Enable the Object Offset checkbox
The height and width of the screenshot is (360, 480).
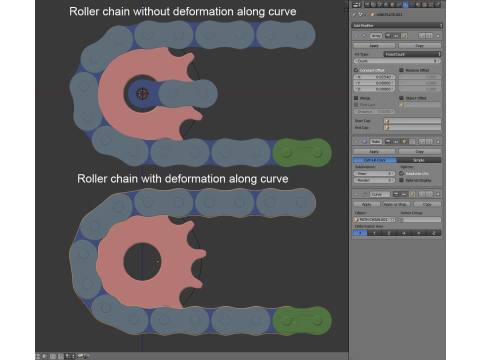pos(401,98)
